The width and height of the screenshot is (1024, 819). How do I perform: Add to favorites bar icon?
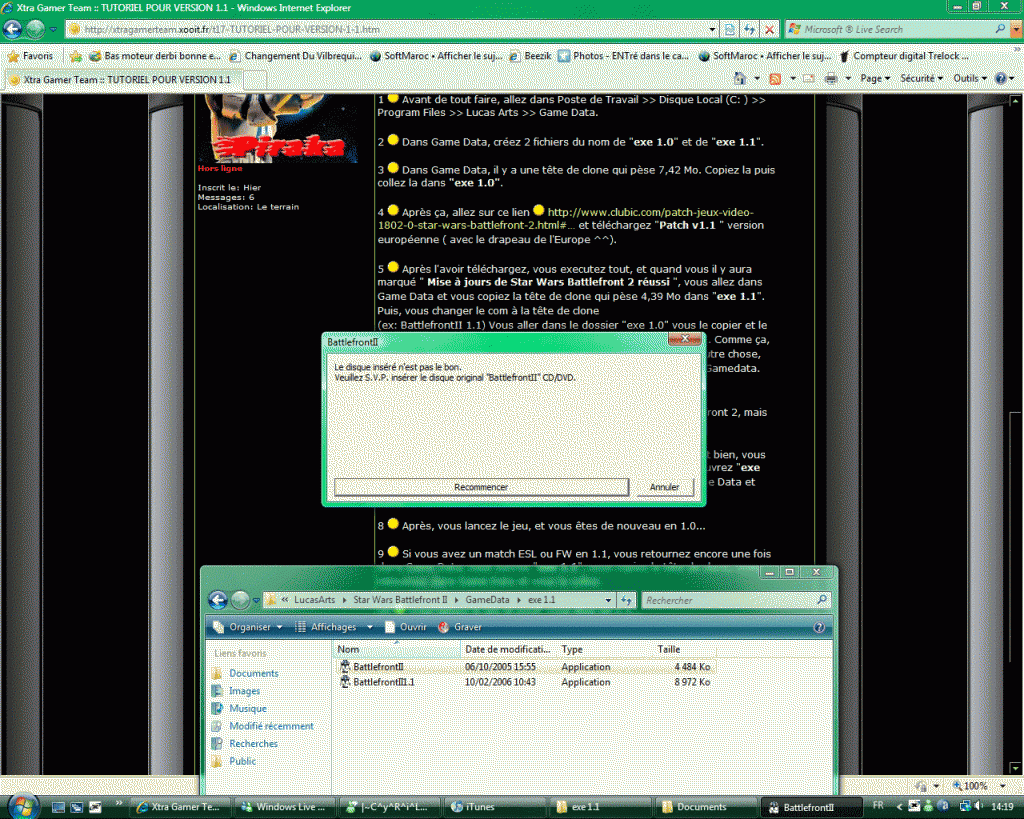pos(76,56)
